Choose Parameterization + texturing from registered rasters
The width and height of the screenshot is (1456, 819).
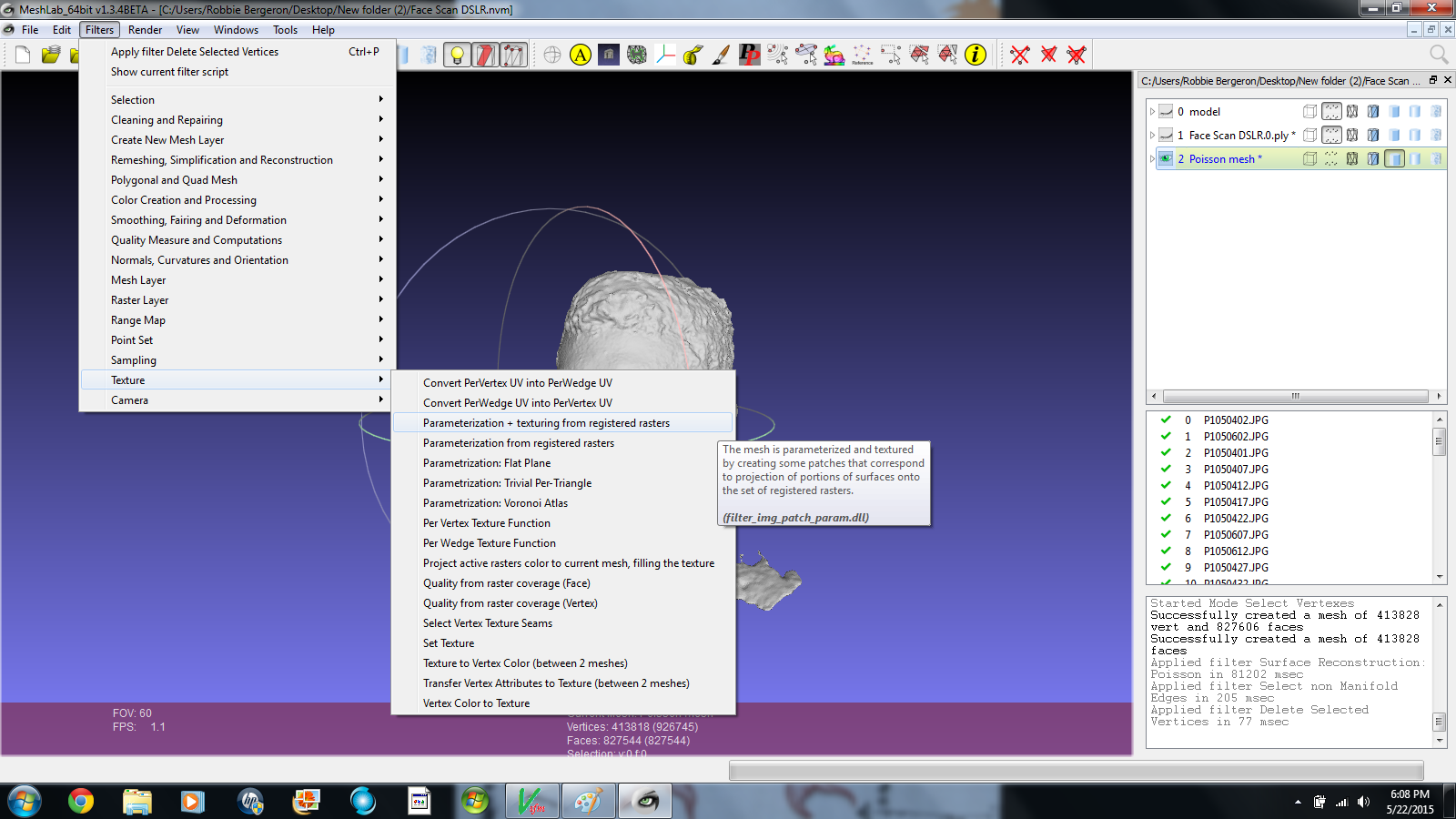point(562,423)
